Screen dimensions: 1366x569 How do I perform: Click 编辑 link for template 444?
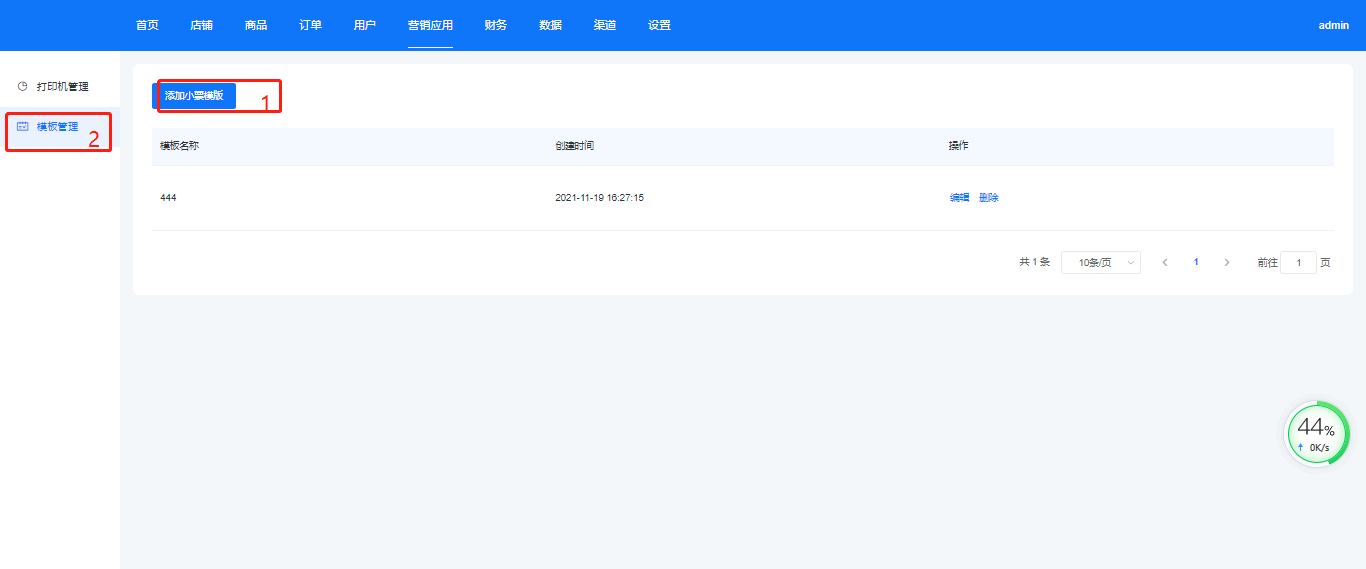[959, 198]
